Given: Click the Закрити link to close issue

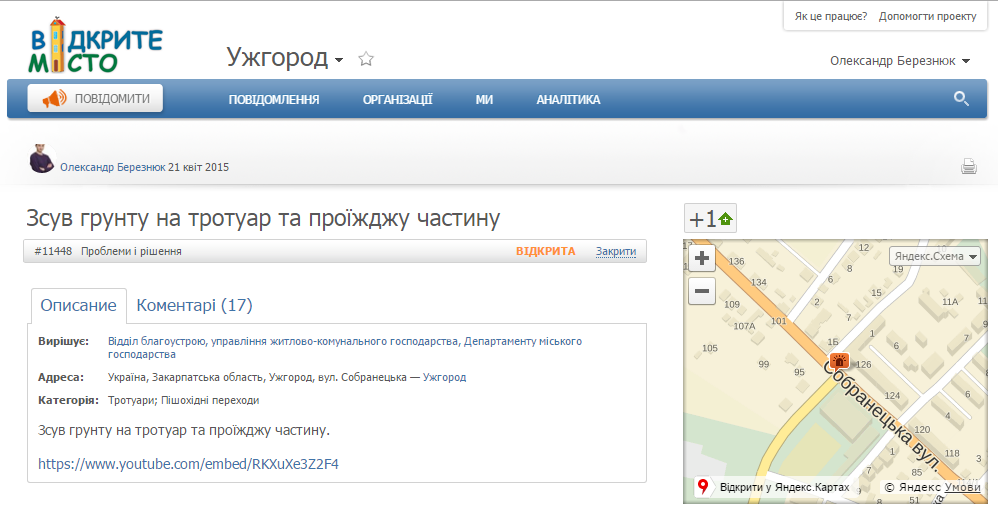Looking at the screenshot, I should pyautogui.click(x=615, y=251).
